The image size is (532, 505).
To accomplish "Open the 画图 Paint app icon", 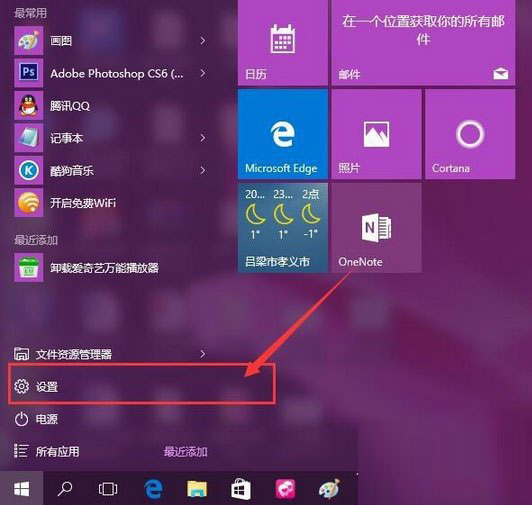I will coord(28,41).
